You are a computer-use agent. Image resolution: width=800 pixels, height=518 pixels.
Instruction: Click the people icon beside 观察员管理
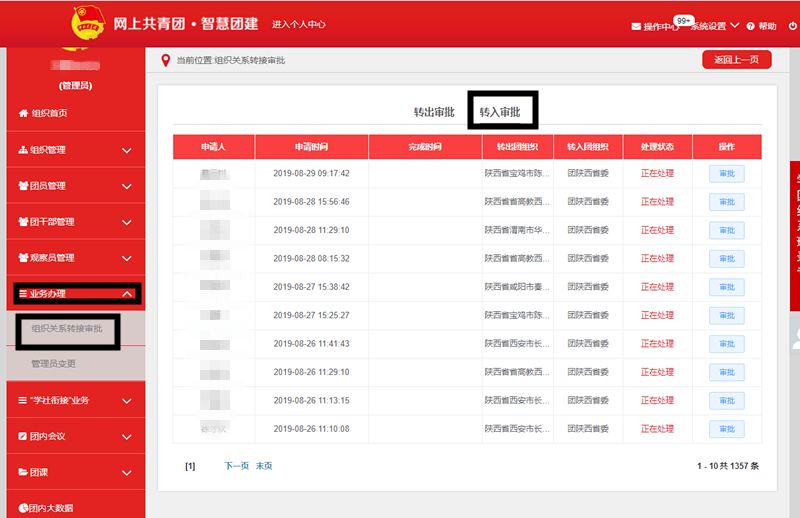tap(23, 258)
